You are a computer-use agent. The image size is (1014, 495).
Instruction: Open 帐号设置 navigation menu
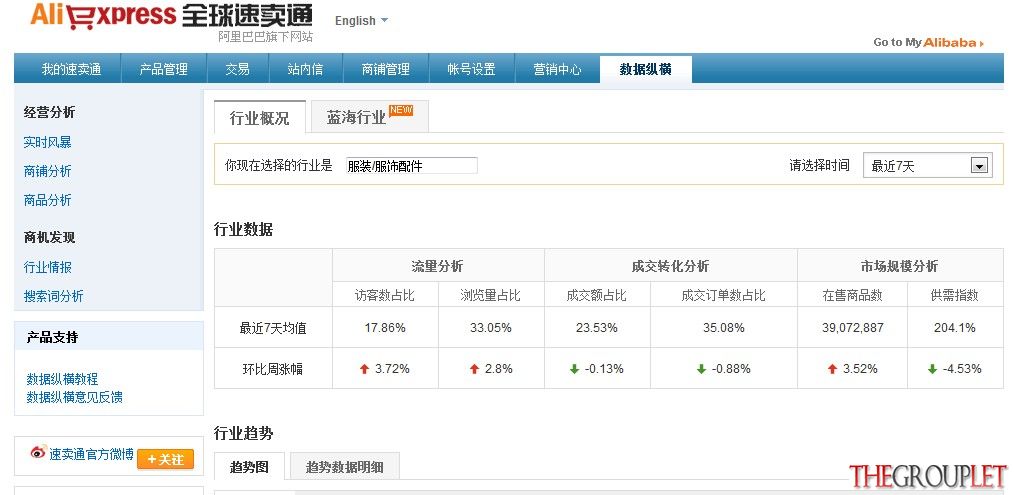[471, 69]
